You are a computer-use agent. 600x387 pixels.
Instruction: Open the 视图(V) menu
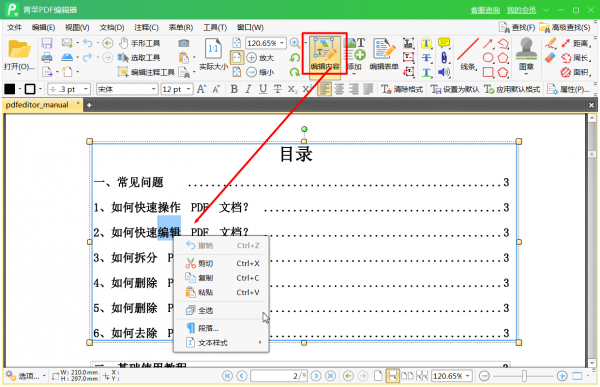77,28
